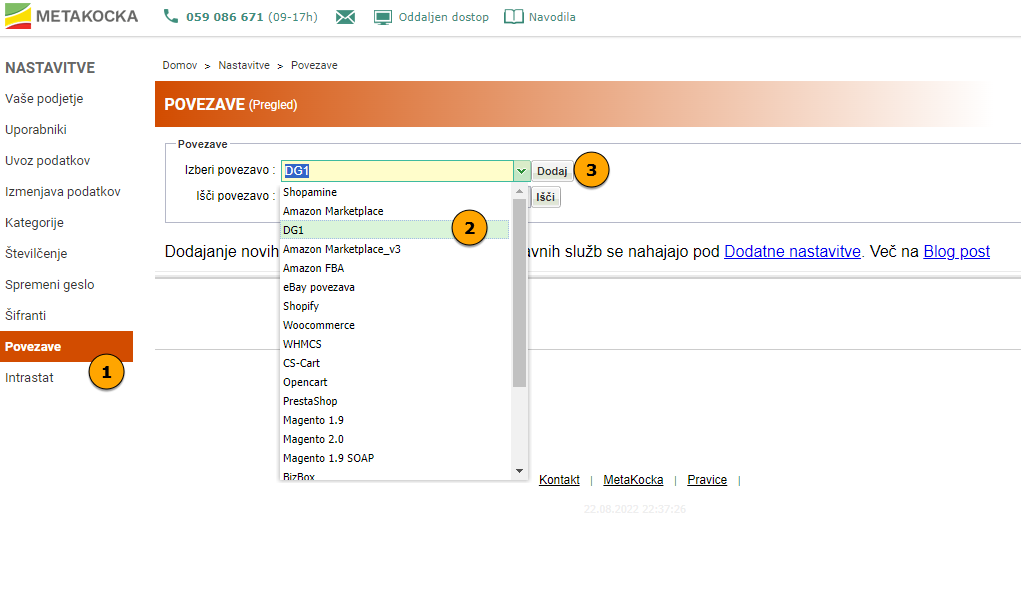Select Opencart option

coord(395,382)
